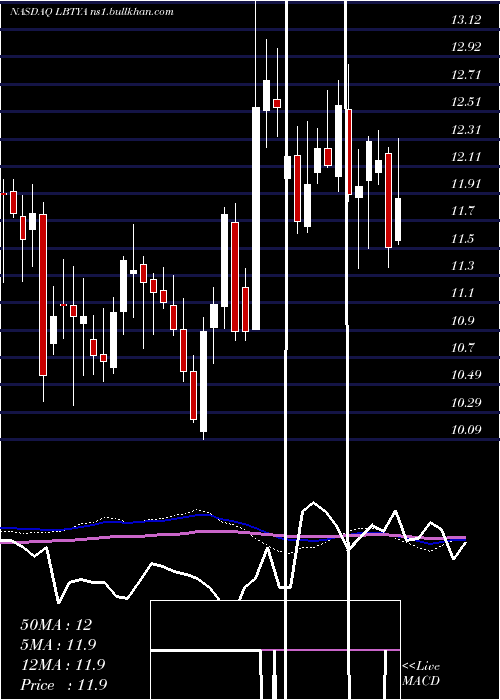This screenshot has width=500, height=700.
Task: Click the 12.31 price axis label
Action: [466, 130]
